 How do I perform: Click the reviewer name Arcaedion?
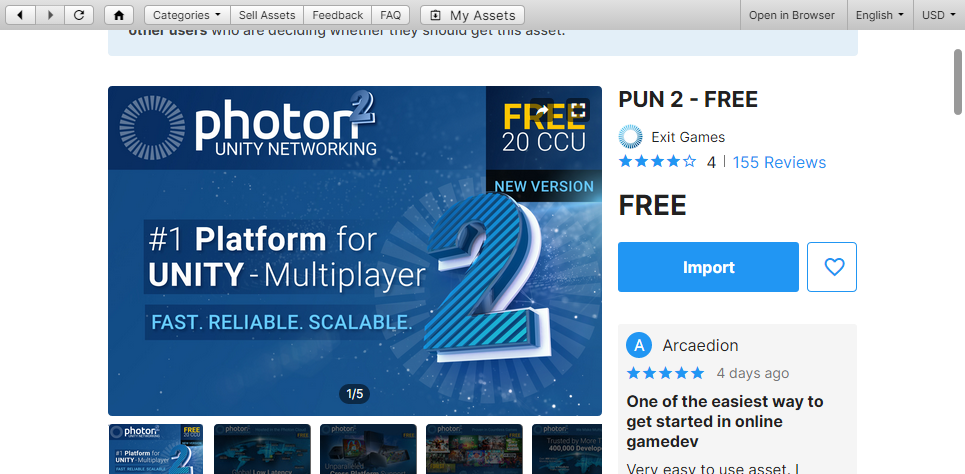700,345
